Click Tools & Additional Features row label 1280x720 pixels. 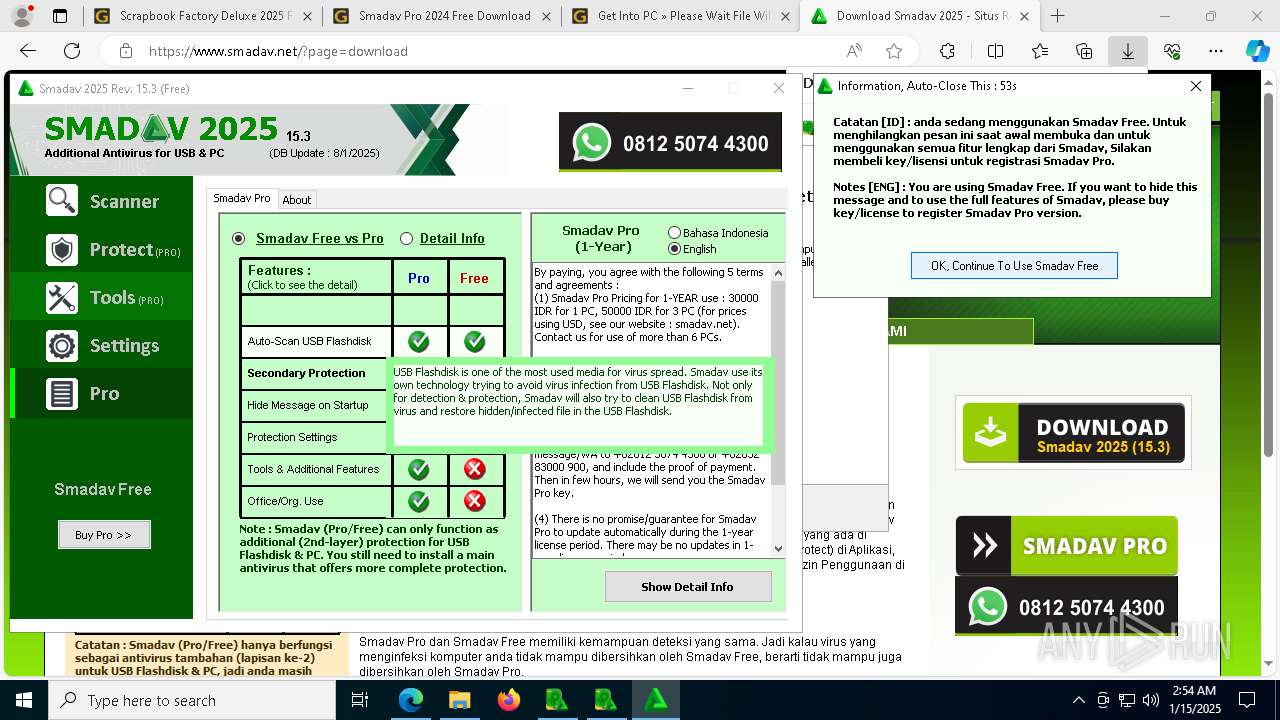(313, 469)
